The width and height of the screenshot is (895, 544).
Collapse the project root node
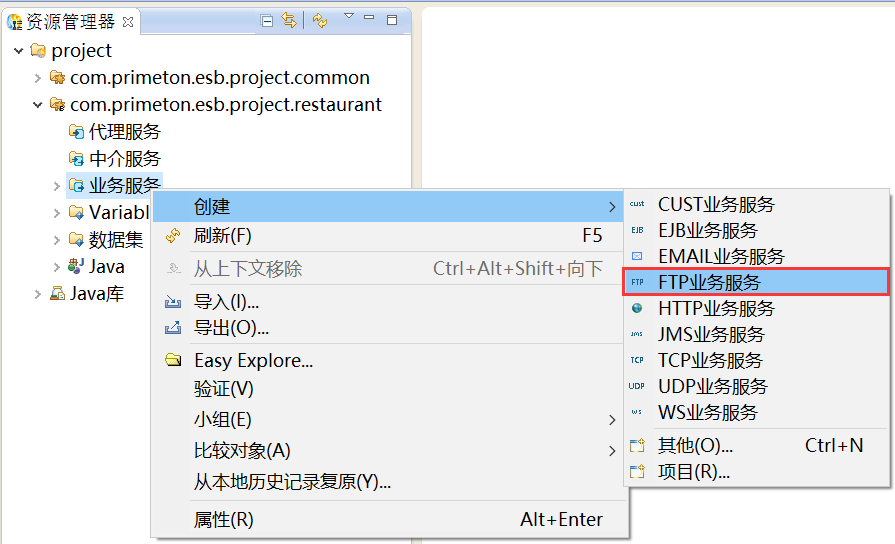[18, 51]
